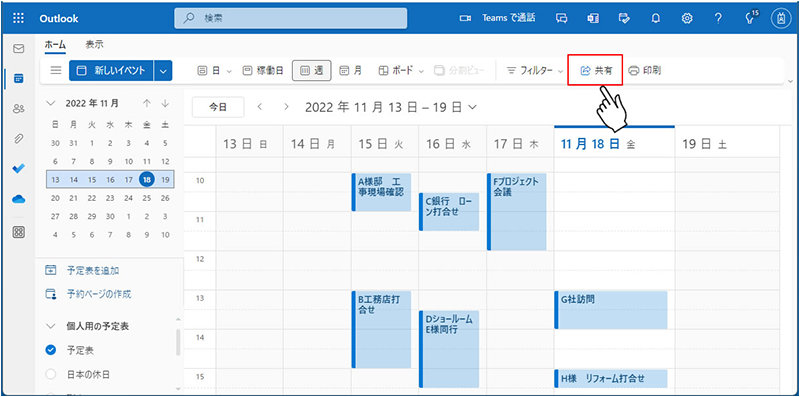Click the Share (共有) button

(596, 70)
